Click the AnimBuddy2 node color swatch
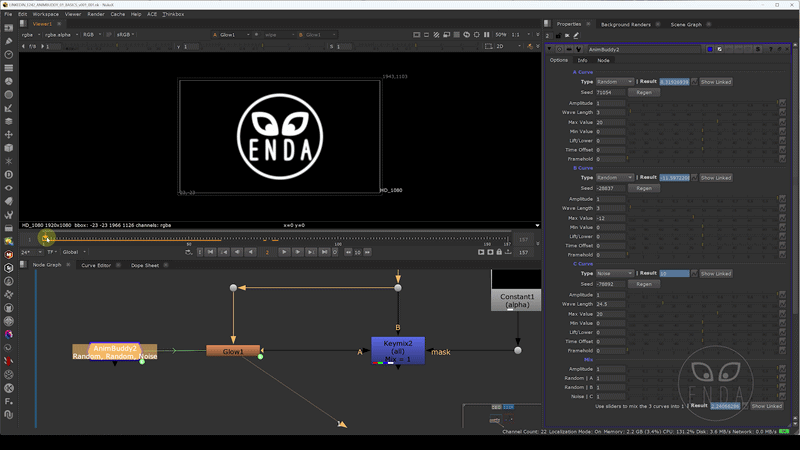This screenshot has height=450, width=800. pyautogui.click(x=710, y=49)
